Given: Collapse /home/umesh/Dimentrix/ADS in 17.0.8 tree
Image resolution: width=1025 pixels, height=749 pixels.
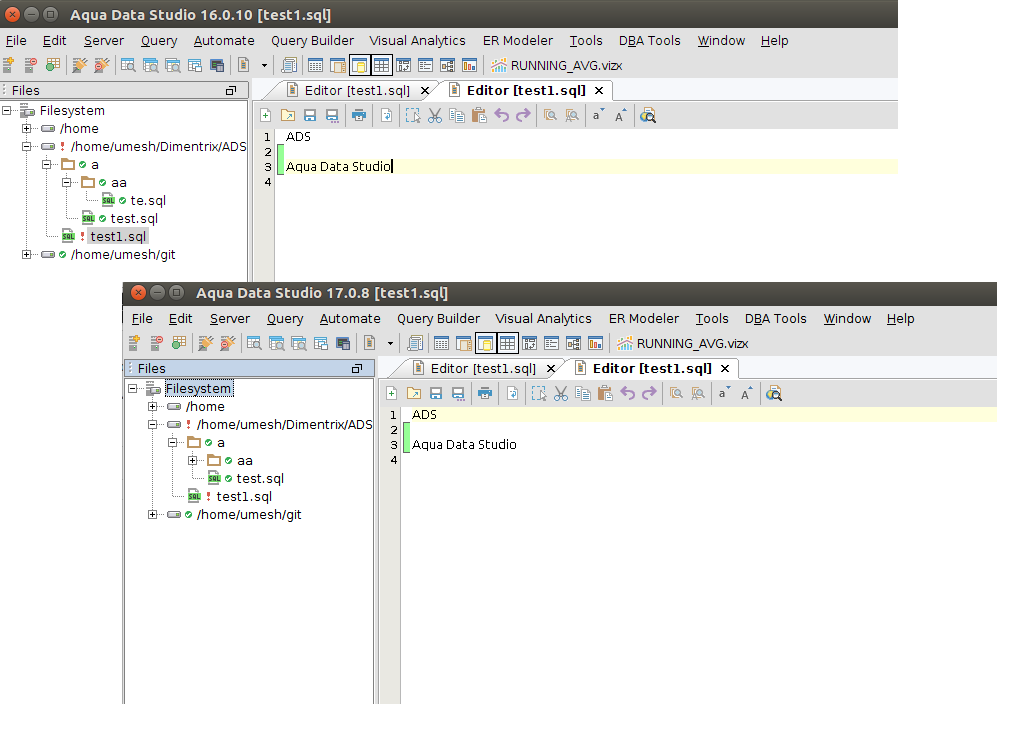Looking at the screenshot, I should pyautogui.click(x=152, y=424).
